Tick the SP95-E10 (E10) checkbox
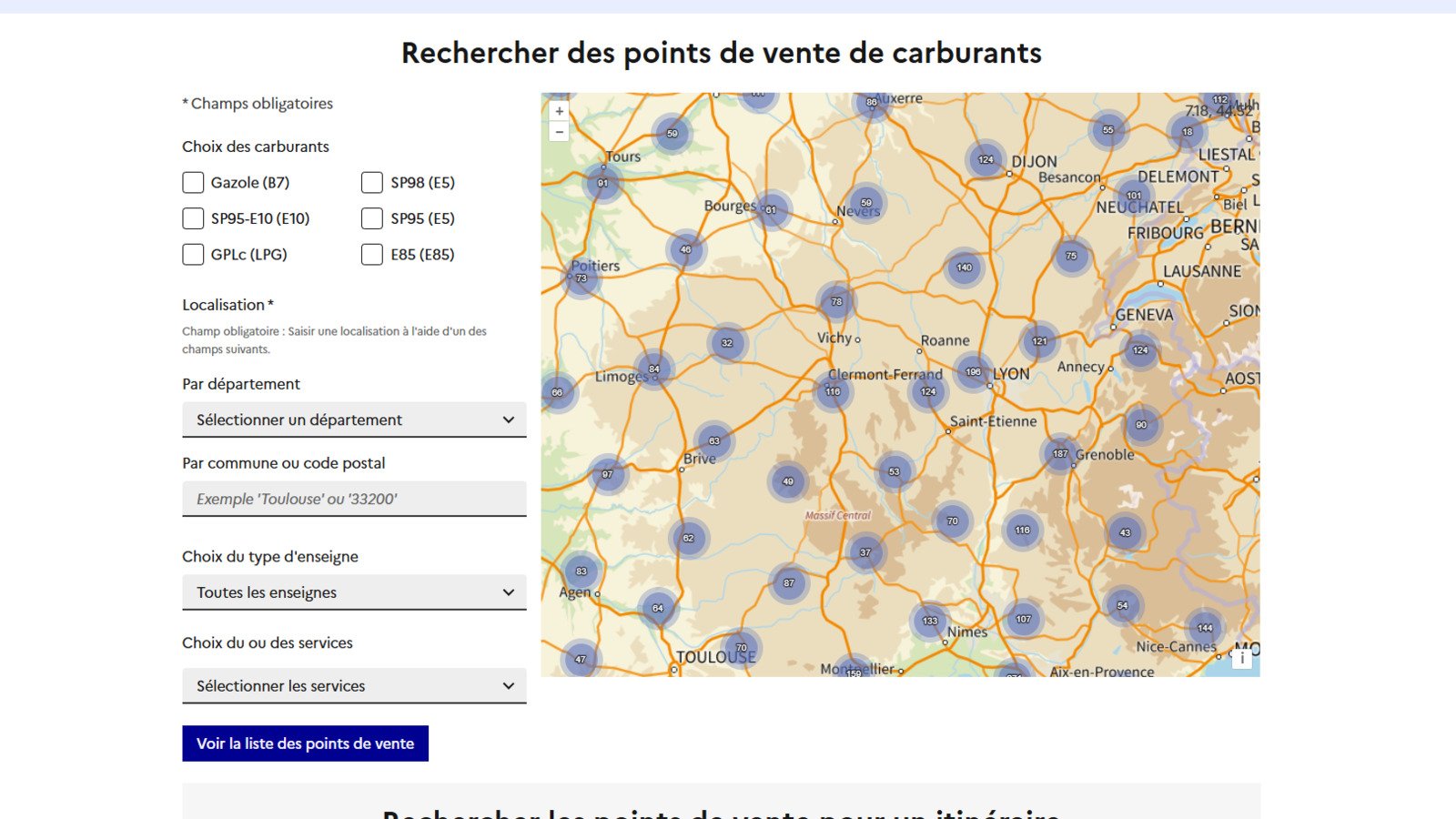Image resolution: width=1456 pixels, height=819 pixels. pyautogui.click(x=193, y=218)
